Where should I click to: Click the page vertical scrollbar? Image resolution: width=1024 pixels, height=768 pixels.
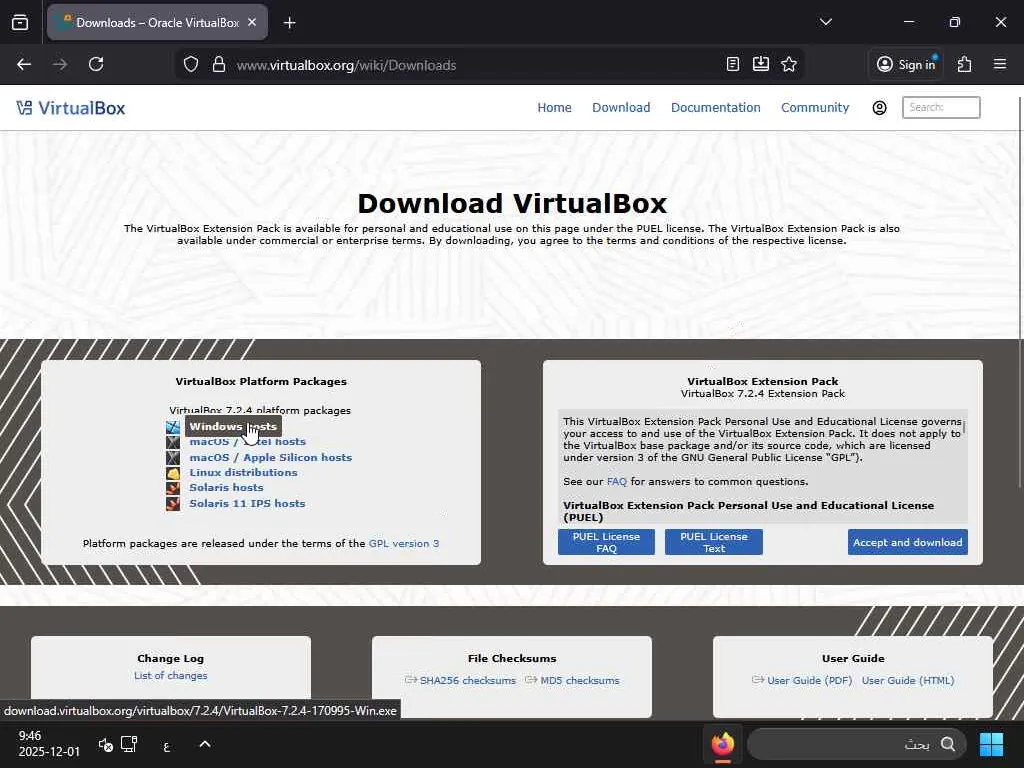point(1020,291)
